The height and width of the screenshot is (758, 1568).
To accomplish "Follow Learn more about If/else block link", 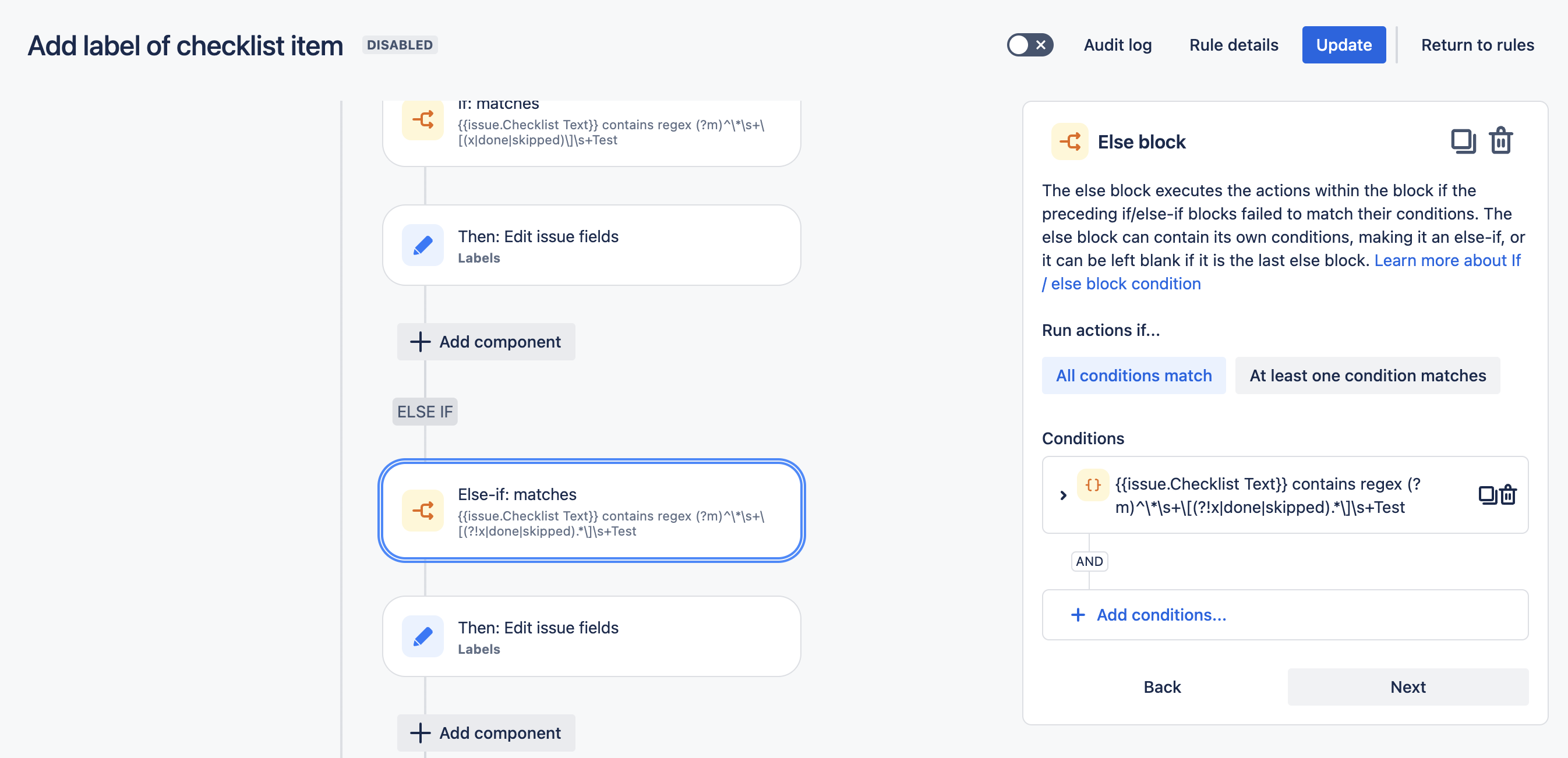I will (1447, 260).
